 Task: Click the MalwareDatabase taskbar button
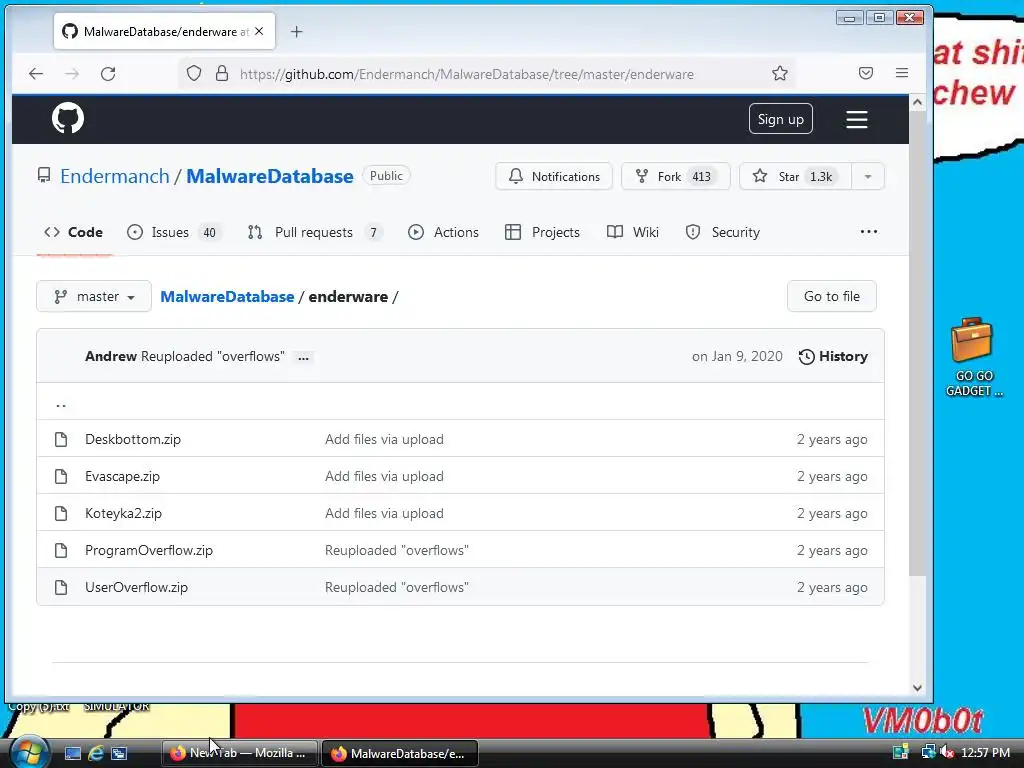click(x=400, y=753)
